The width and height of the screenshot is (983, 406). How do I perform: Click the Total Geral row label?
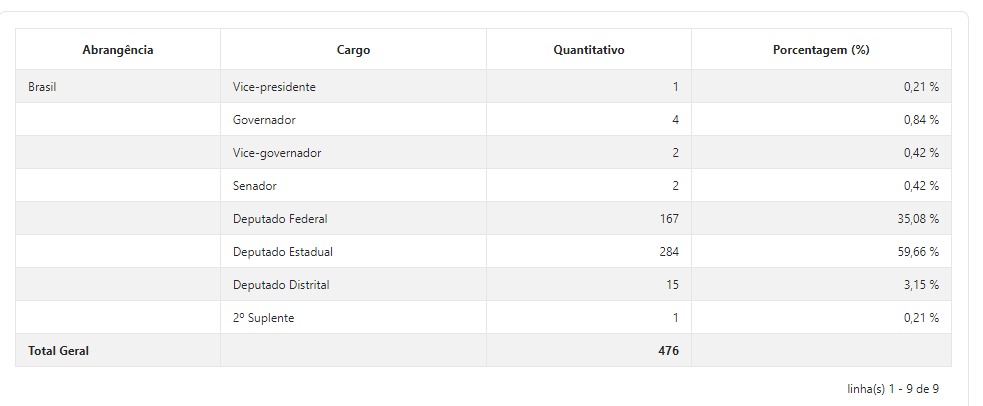(x=58, y=351)
